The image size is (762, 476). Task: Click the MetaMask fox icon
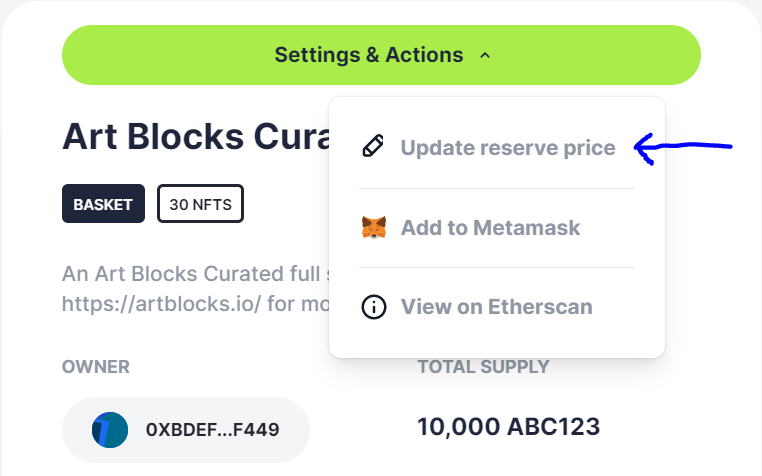pos(374,227)
